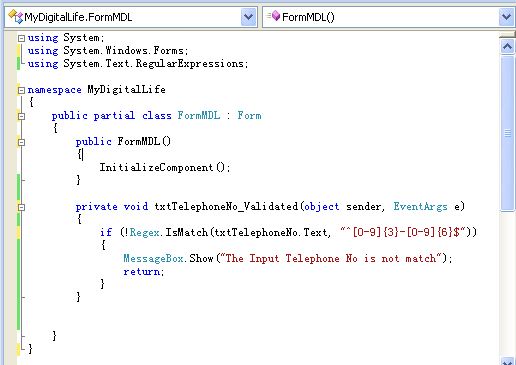516x365 pixels.
Task: Click the purple method icon beside FormMDL()
Action: click(274, 16)
